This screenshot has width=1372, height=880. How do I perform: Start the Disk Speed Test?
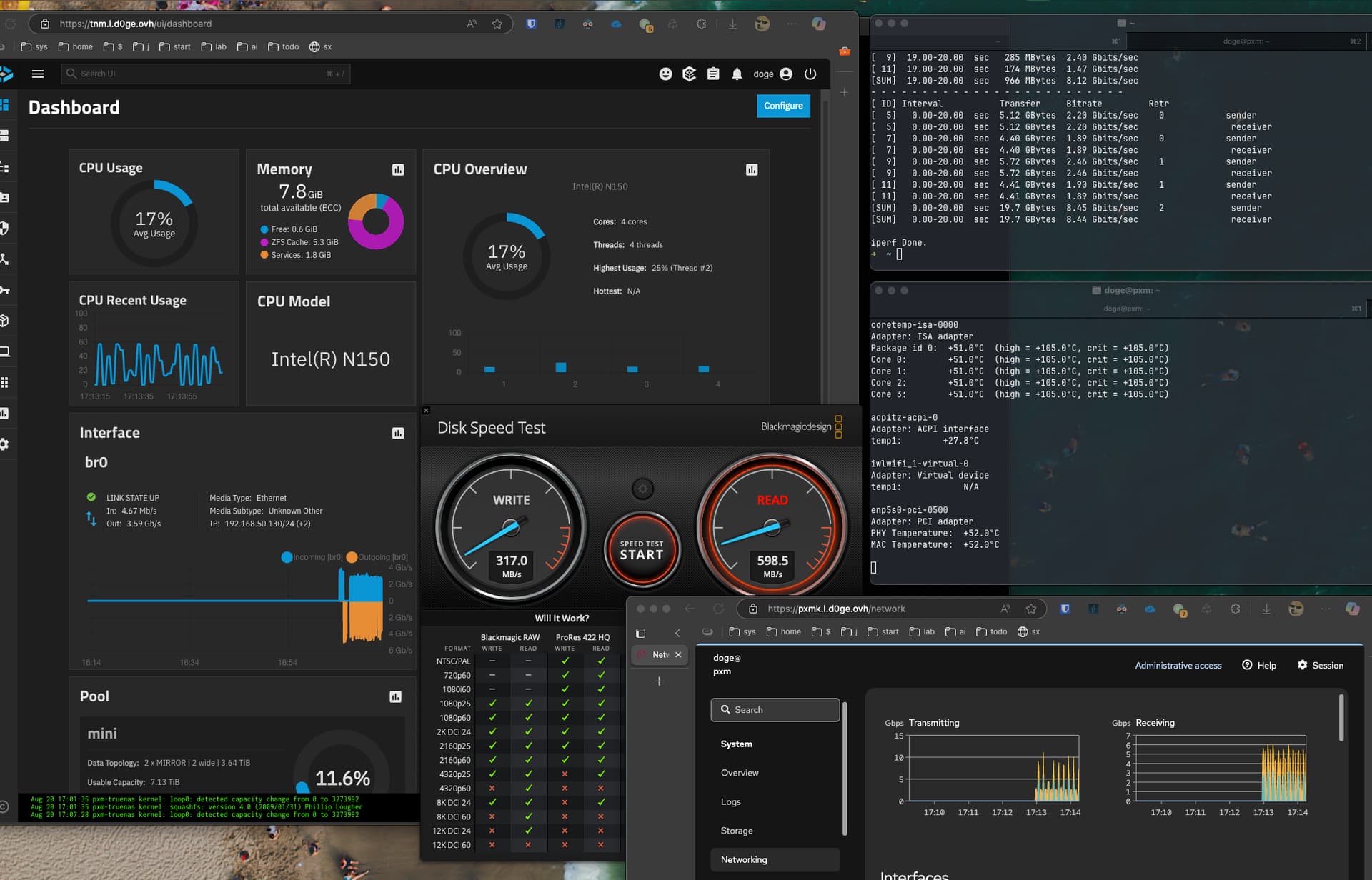[x=642, y=550]
